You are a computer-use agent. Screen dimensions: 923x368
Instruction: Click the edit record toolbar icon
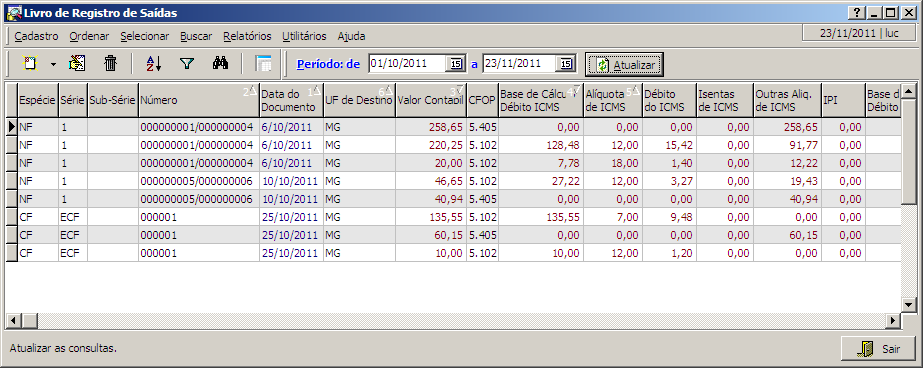[x=77, y=64]
